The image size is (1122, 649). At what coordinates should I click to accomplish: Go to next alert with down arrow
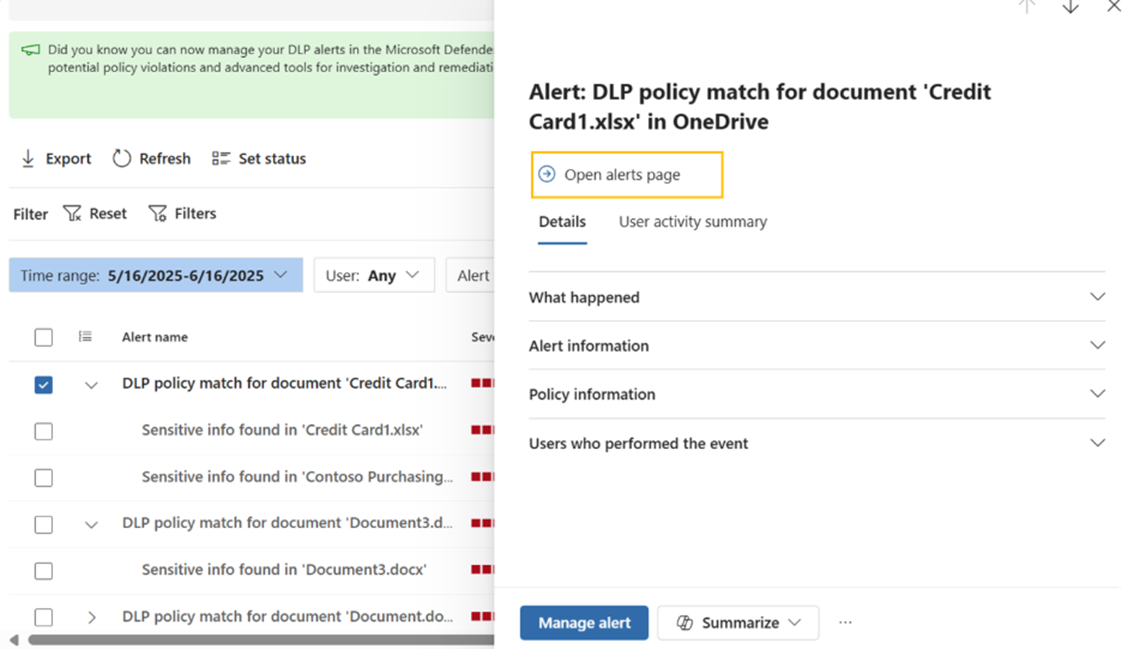1070,6
